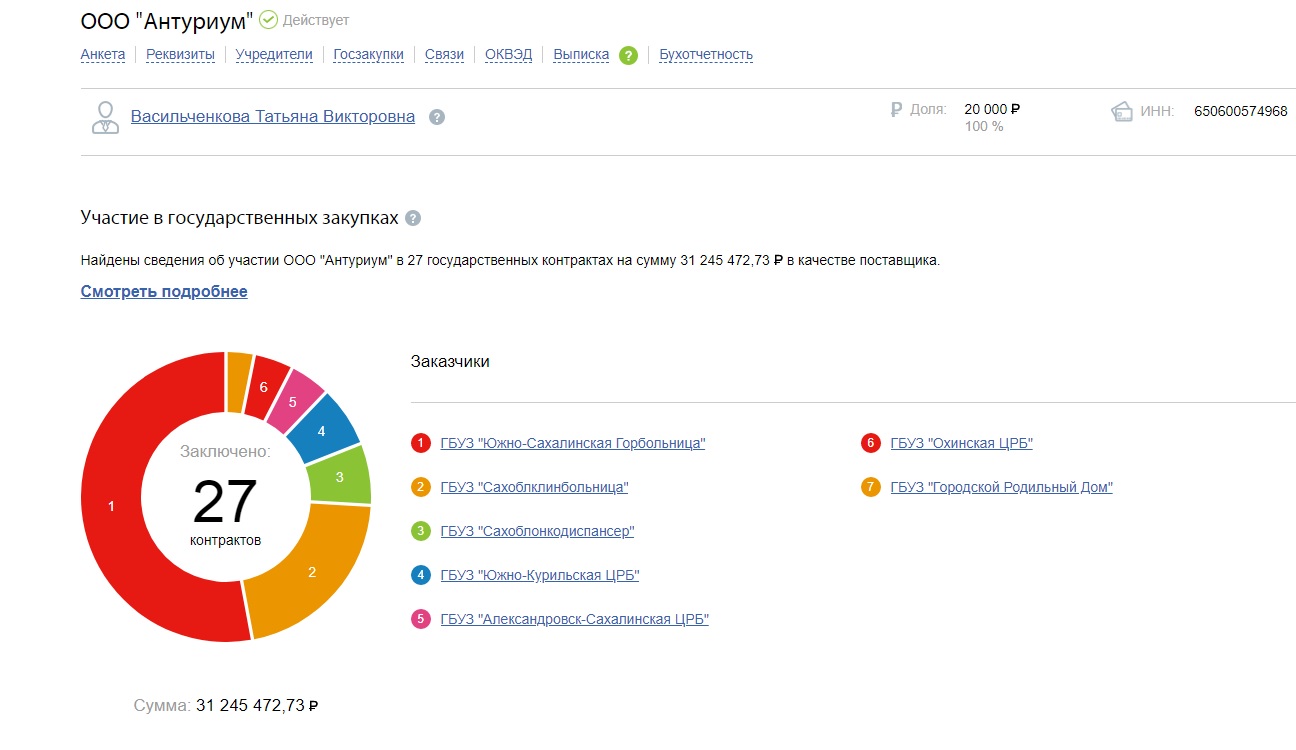
Task: Open ГБУЗ "Южно-Сахалинская Горбольница" customer link
Action: click(572, 443)
